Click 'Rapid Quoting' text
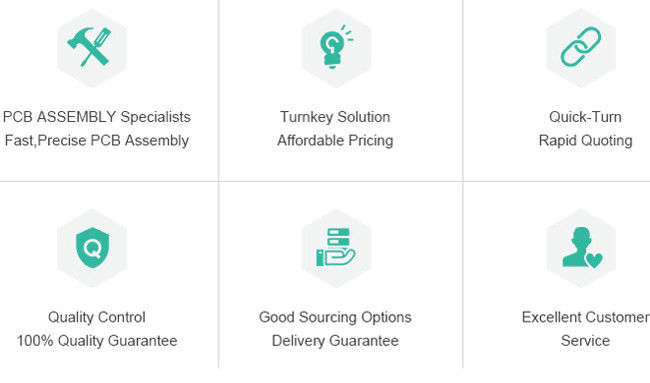Viewport: 650px width, 383px height. 585,141
